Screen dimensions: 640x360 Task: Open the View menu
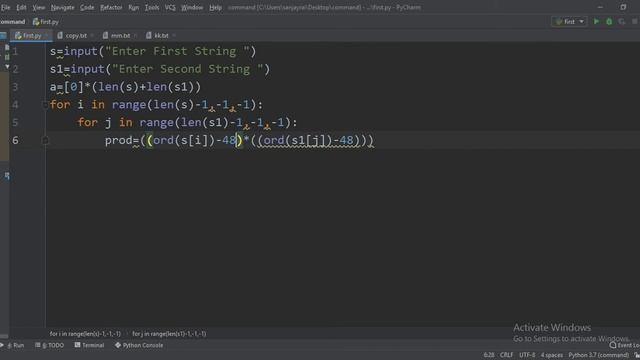click(x=39, y=7)
